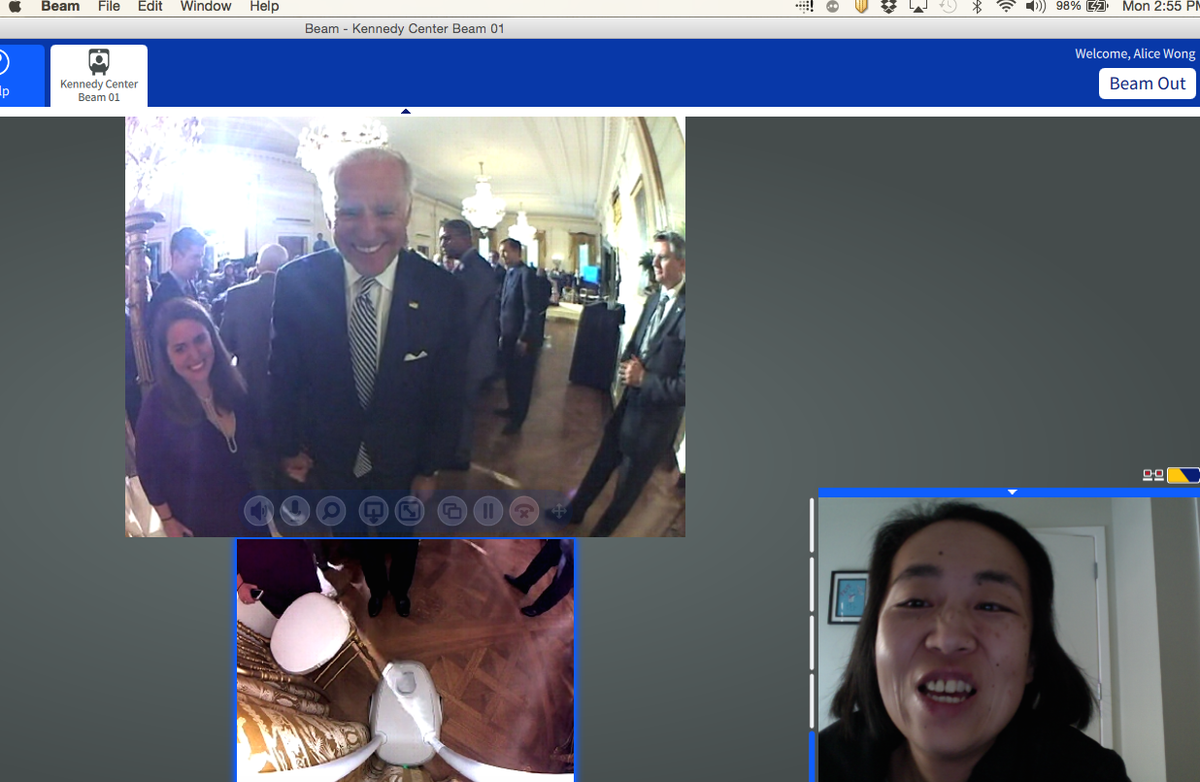
Task: Select the Kennedy Center Beam 01 tab
Action: [x=99, y=75]
